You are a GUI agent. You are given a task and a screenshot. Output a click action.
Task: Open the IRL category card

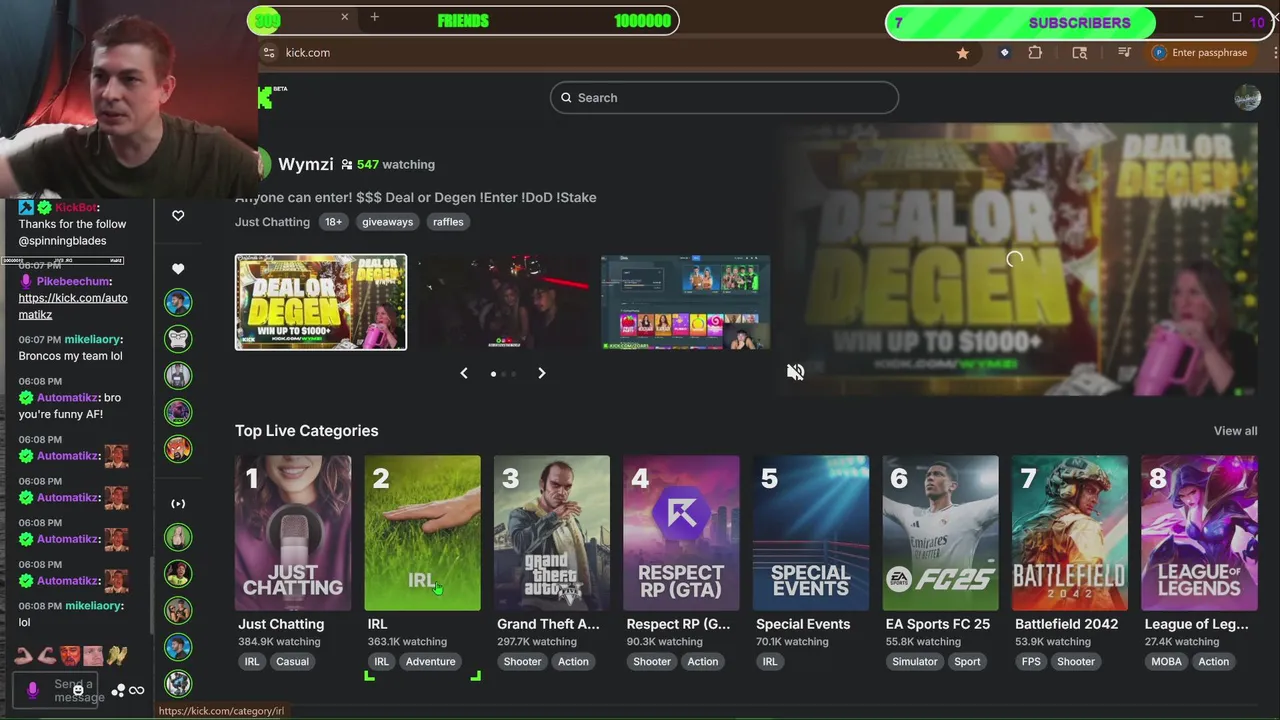click(422, 533)
